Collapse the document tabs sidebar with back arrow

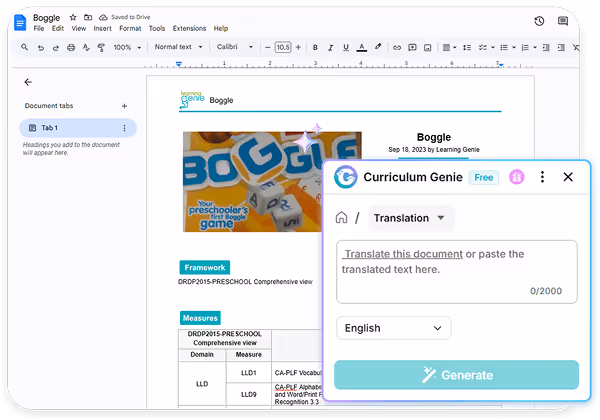click(28, 82)
